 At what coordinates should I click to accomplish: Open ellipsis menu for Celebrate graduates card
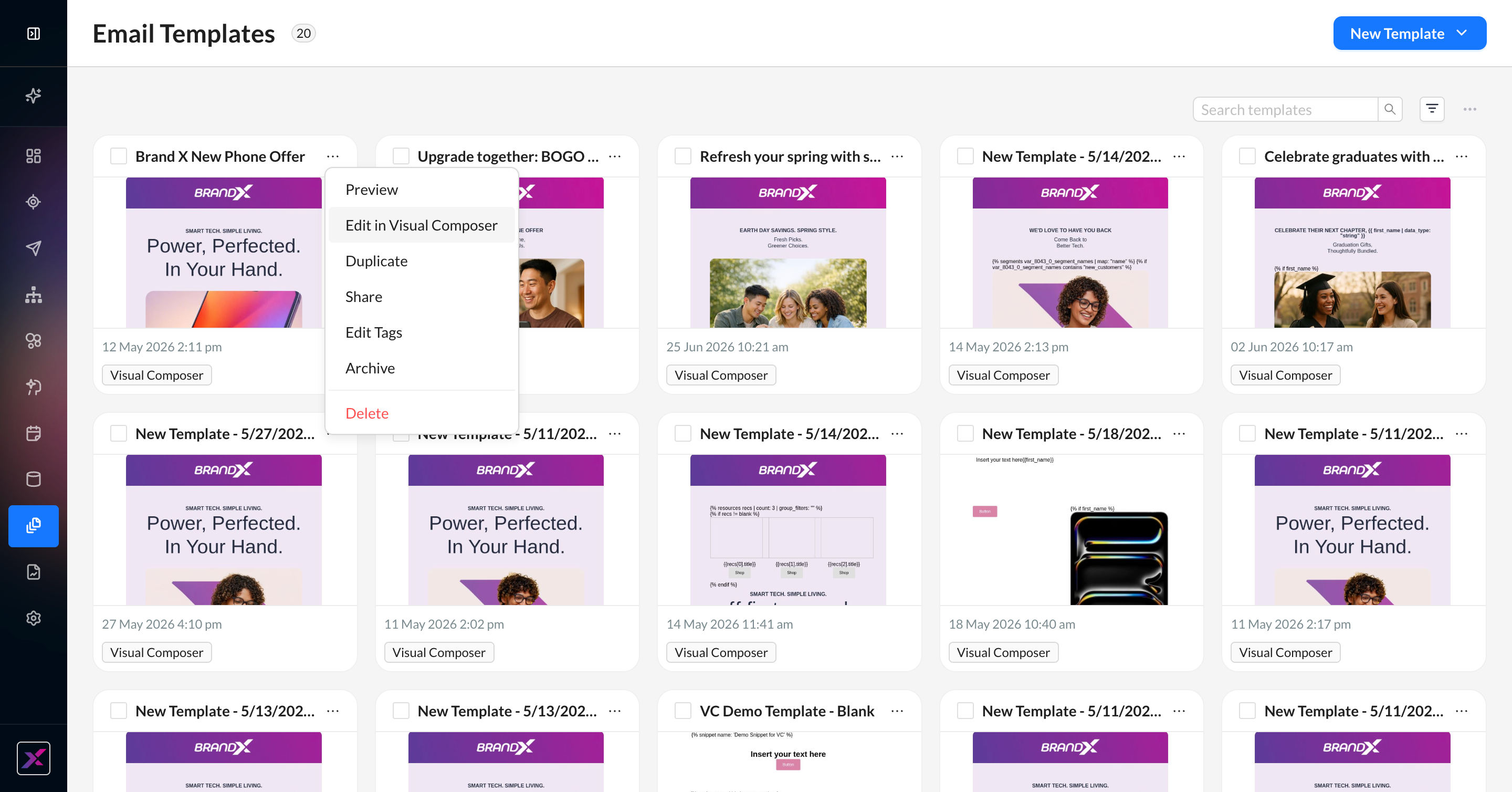1462,156
